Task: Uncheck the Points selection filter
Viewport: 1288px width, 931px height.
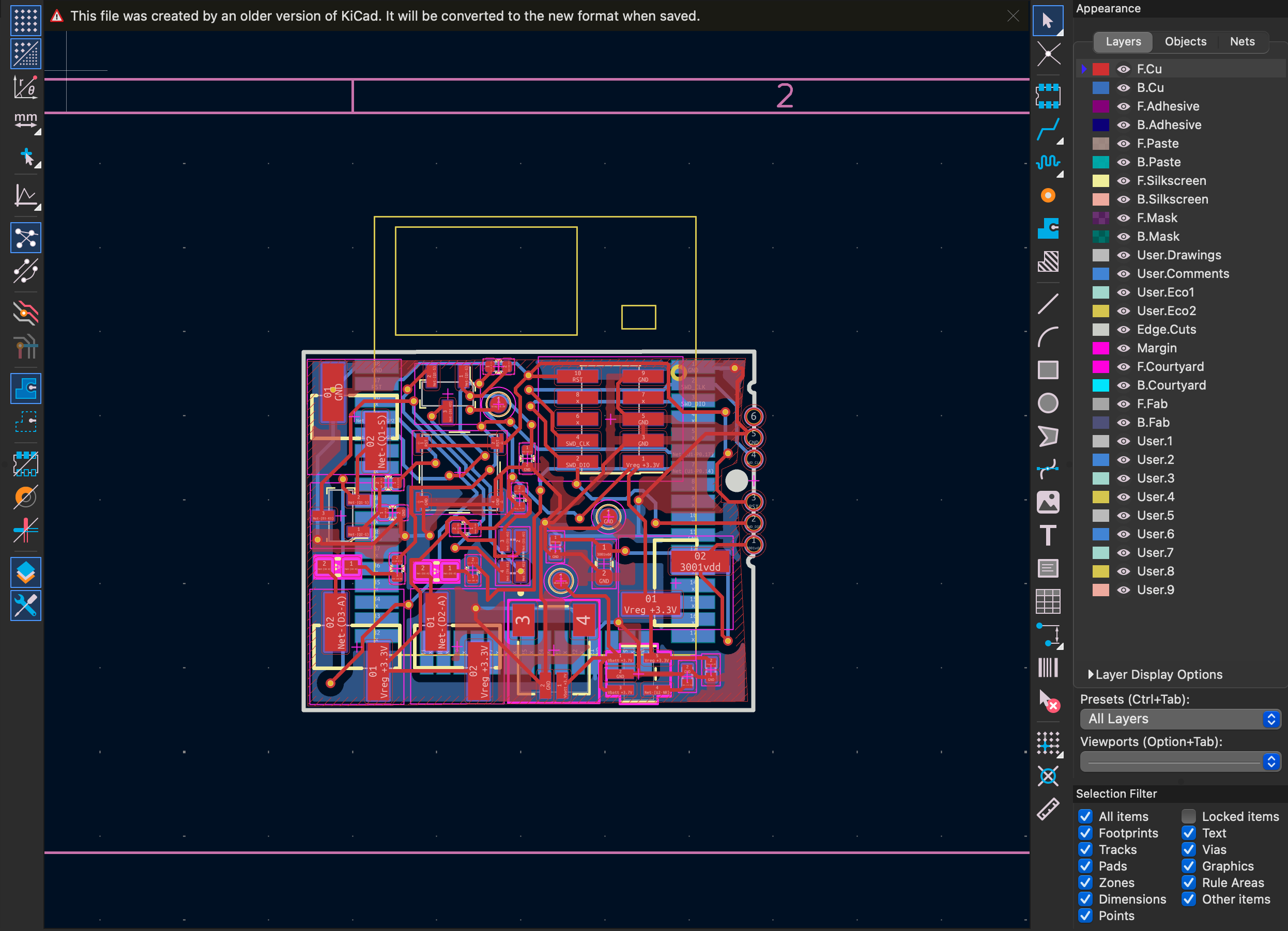Action: pos(1085,915)
